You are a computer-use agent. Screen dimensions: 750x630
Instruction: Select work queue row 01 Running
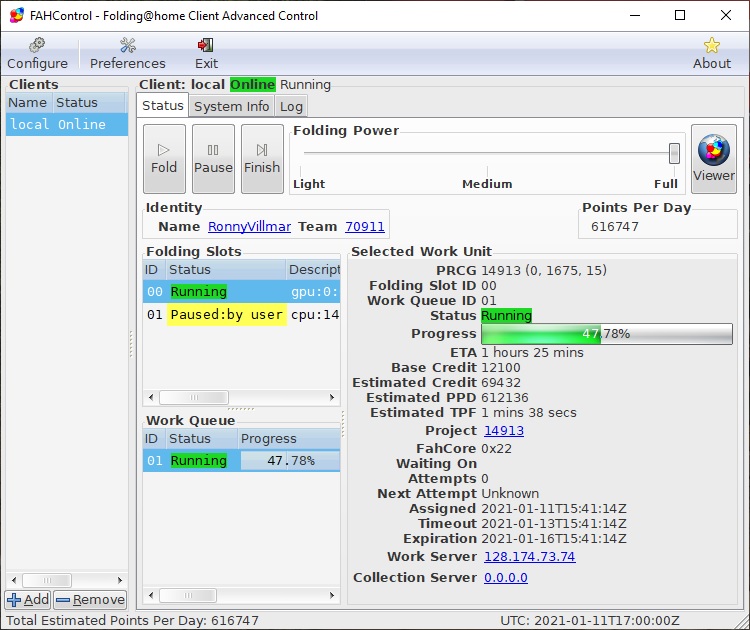pyautogui.click(x=242, y=460)
